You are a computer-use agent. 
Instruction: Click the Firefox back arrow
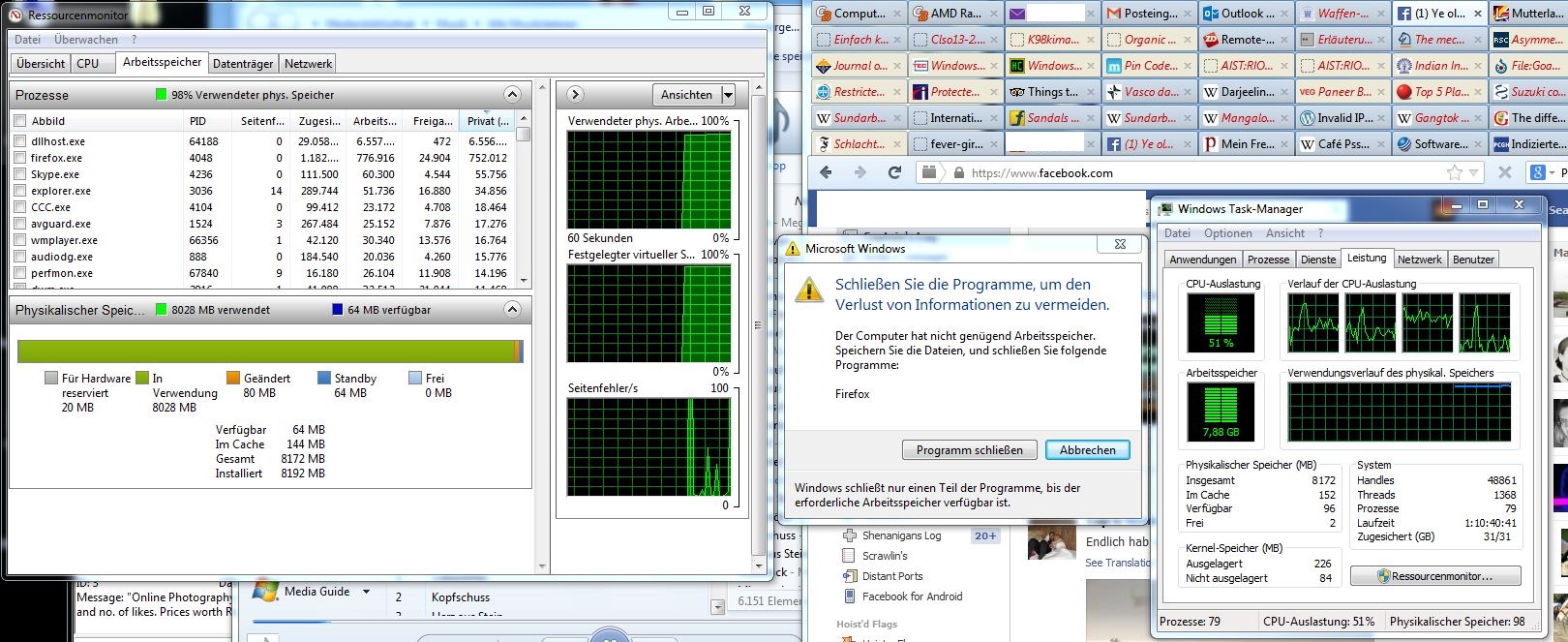pos(826,172)
